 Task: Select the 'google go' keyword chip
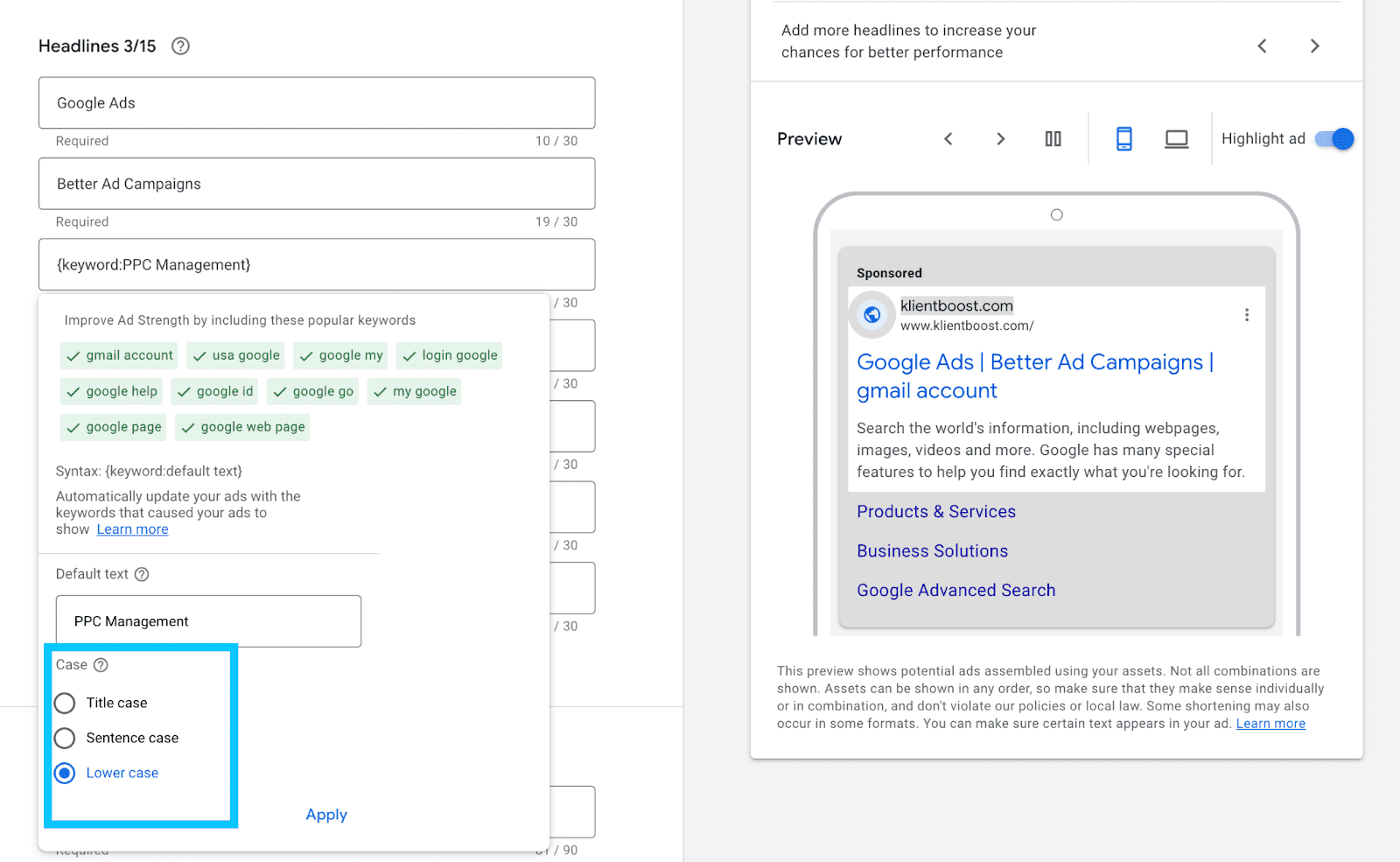pyautogui.click(x=312, y=391)
